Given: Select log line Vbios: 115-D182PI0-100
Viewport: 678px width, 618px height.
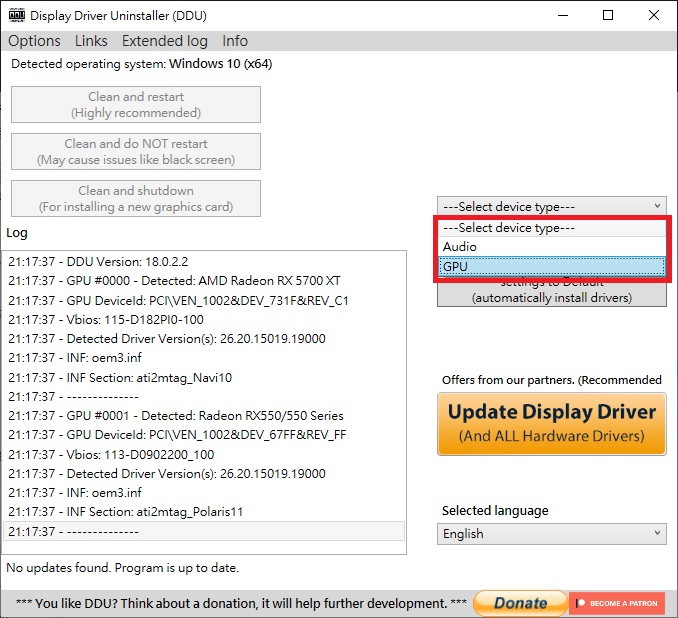Looking at the screenshot, I should coord(204,320).
